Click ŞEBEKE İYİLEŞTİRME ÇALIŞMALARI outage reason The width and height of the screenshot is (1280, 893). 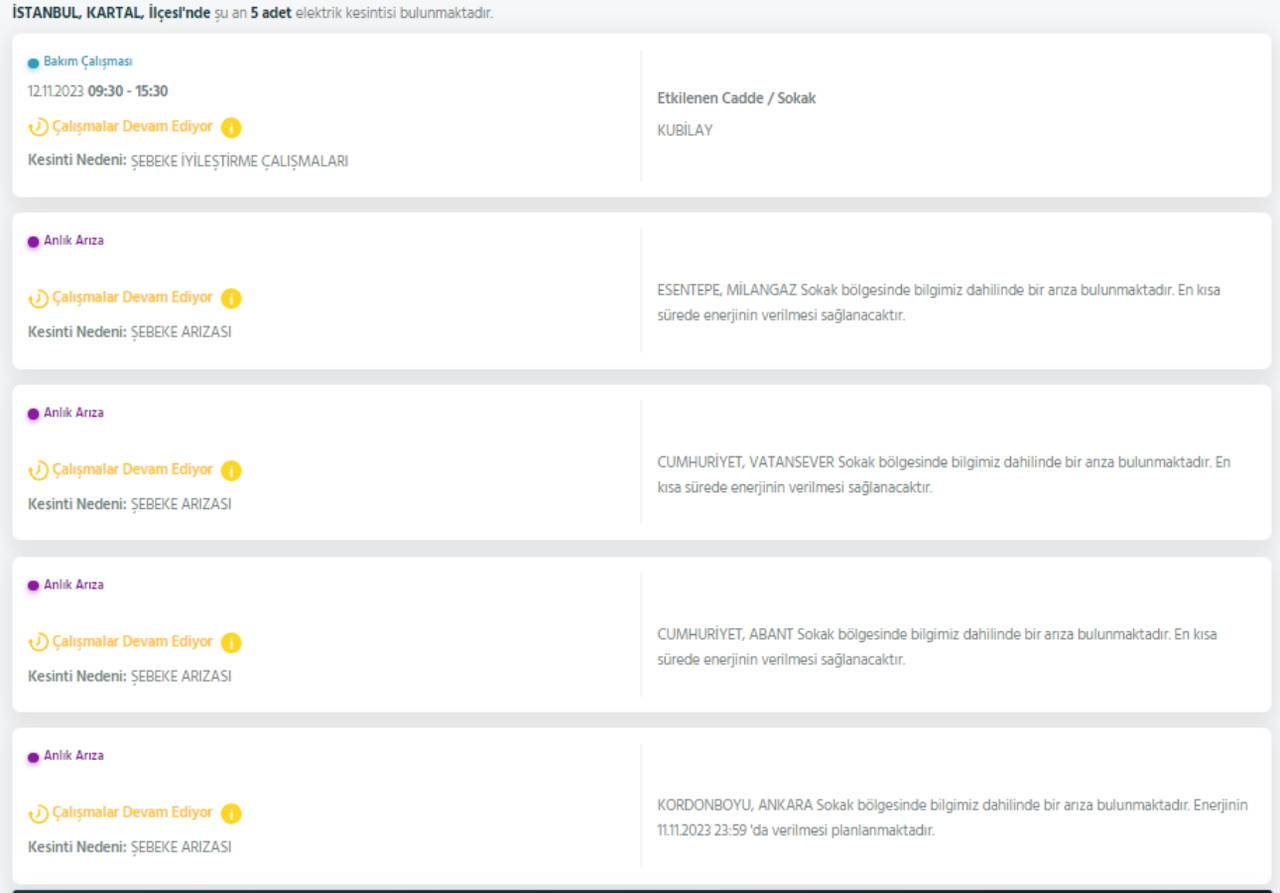[x=239, y=161]
